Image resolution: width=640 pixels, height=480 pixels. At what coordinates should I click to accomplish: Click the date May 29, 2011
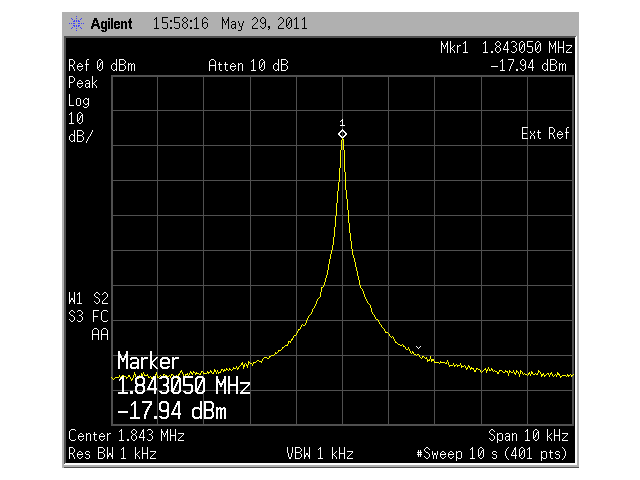pyautogui.click(x=264, y=24)
